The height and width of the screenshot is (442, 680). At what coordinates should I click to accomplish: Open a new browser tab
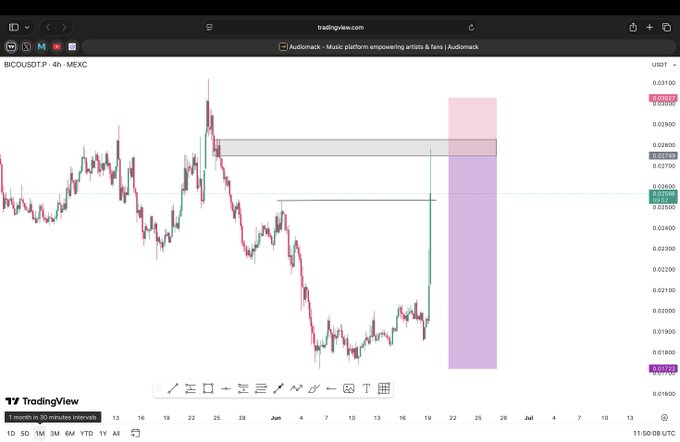[650, 27]
